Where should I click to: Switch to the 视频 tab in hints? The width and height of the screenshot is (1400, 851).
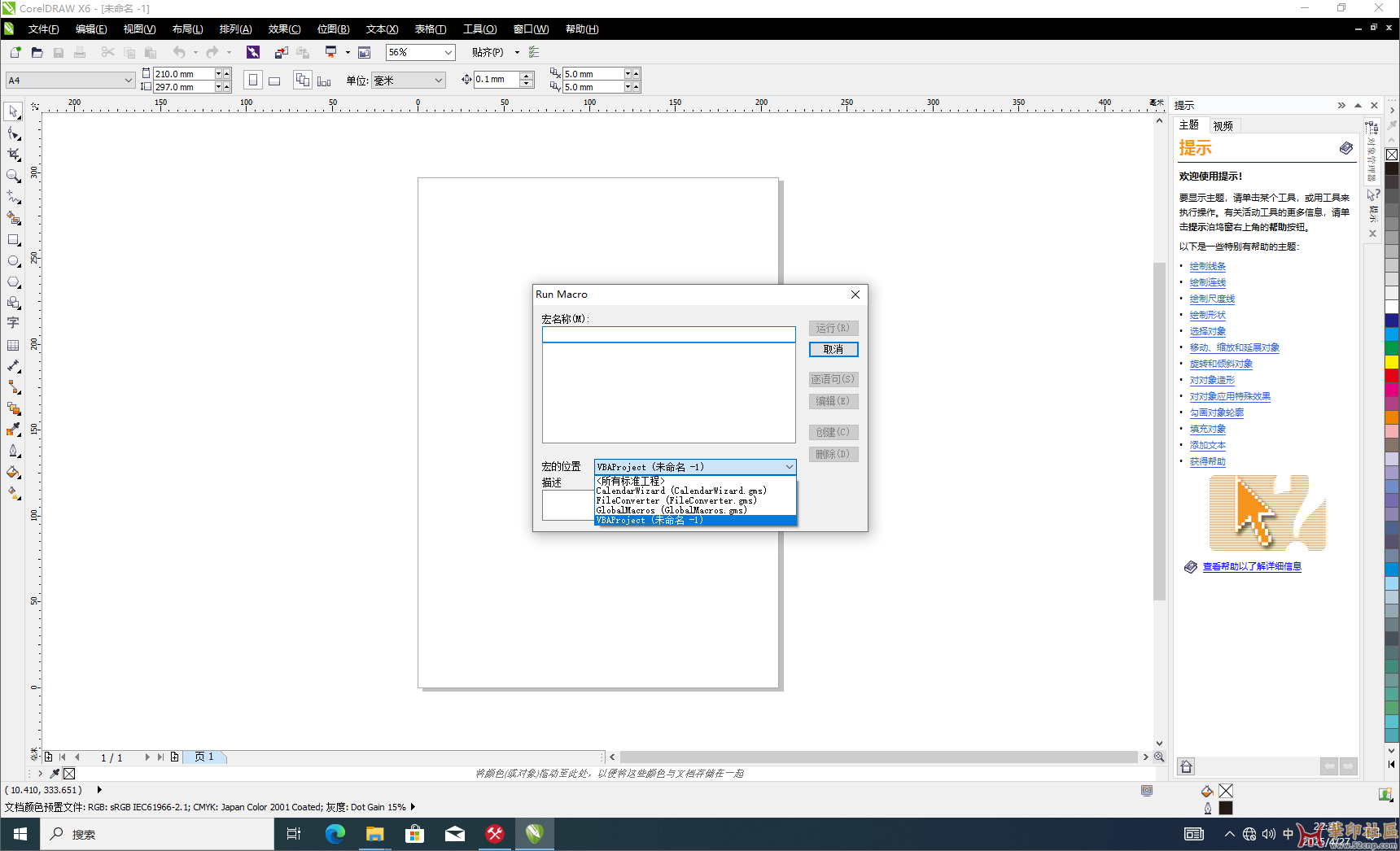tap(1223, 125)
